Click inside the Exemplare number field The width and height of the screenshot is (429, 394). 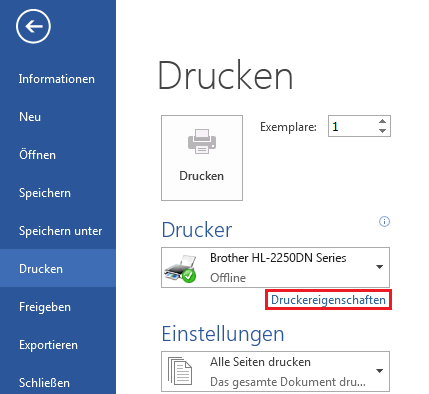[352, 126]
